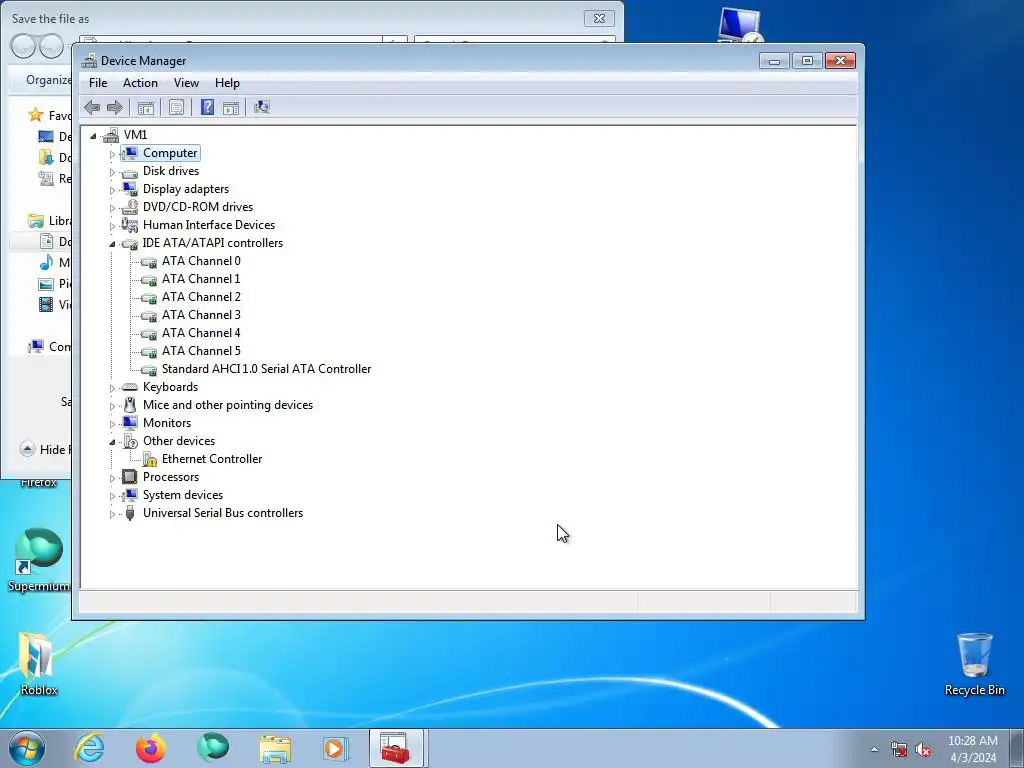Click the Device Manager toolbox taskbar button
This screenshot has width=1024, height=768.
tap(396, 748)
